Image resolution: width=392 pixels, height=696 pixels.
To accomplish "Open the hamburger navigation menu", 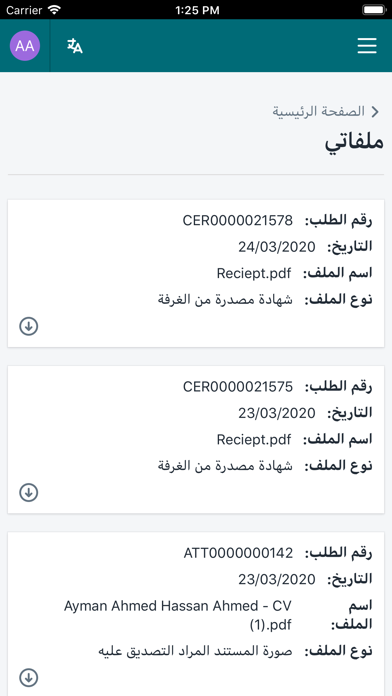I will click(367, 46).
